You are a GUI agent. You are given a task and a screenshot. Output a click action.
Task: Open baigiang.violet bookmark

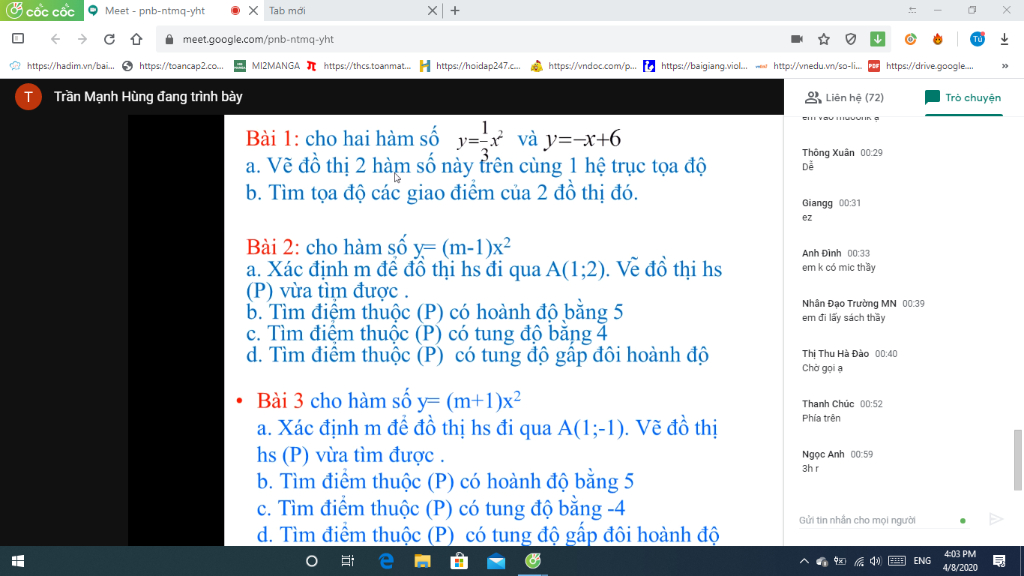coord(696,65)
